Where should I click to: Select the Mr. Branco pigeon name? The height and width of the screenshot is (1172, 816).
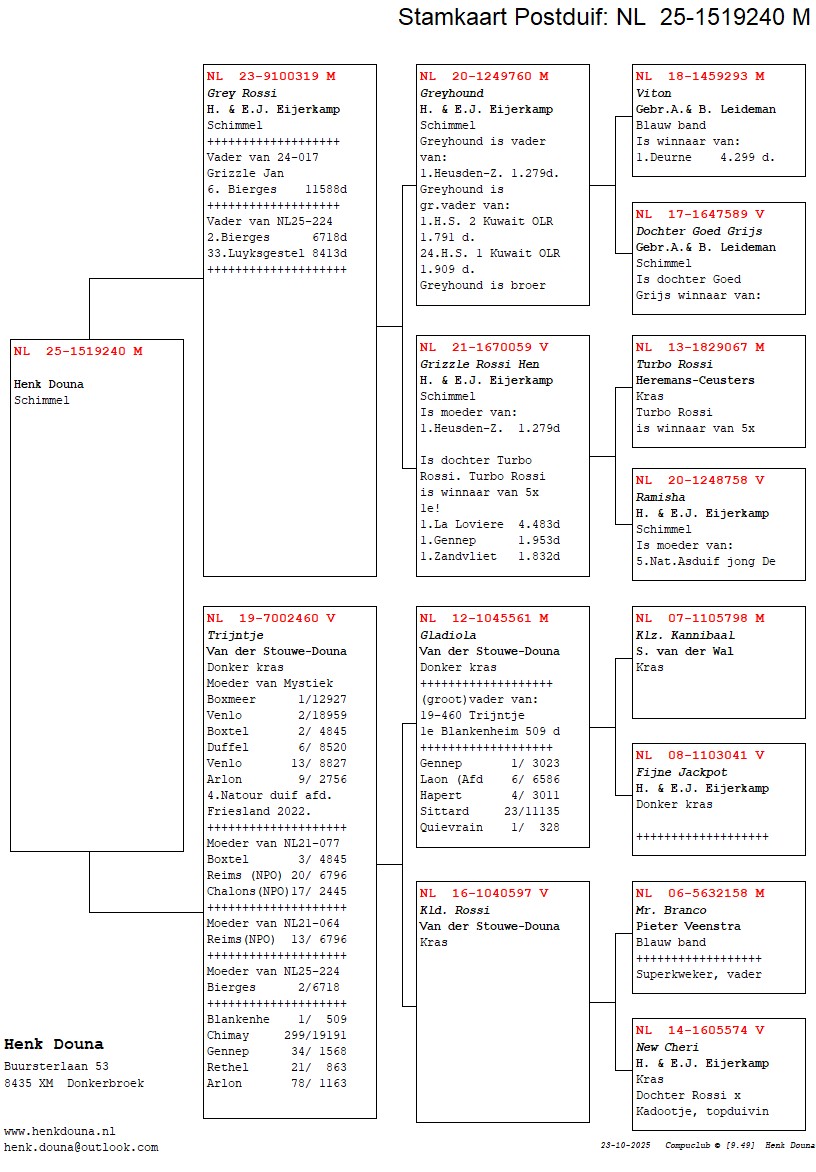[671, 910]
